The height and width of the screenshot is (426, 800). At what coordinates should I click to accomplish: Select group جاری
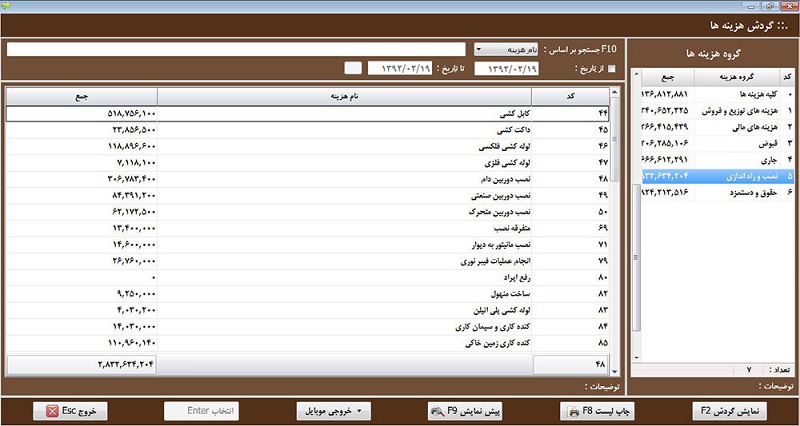pos(717,160)
